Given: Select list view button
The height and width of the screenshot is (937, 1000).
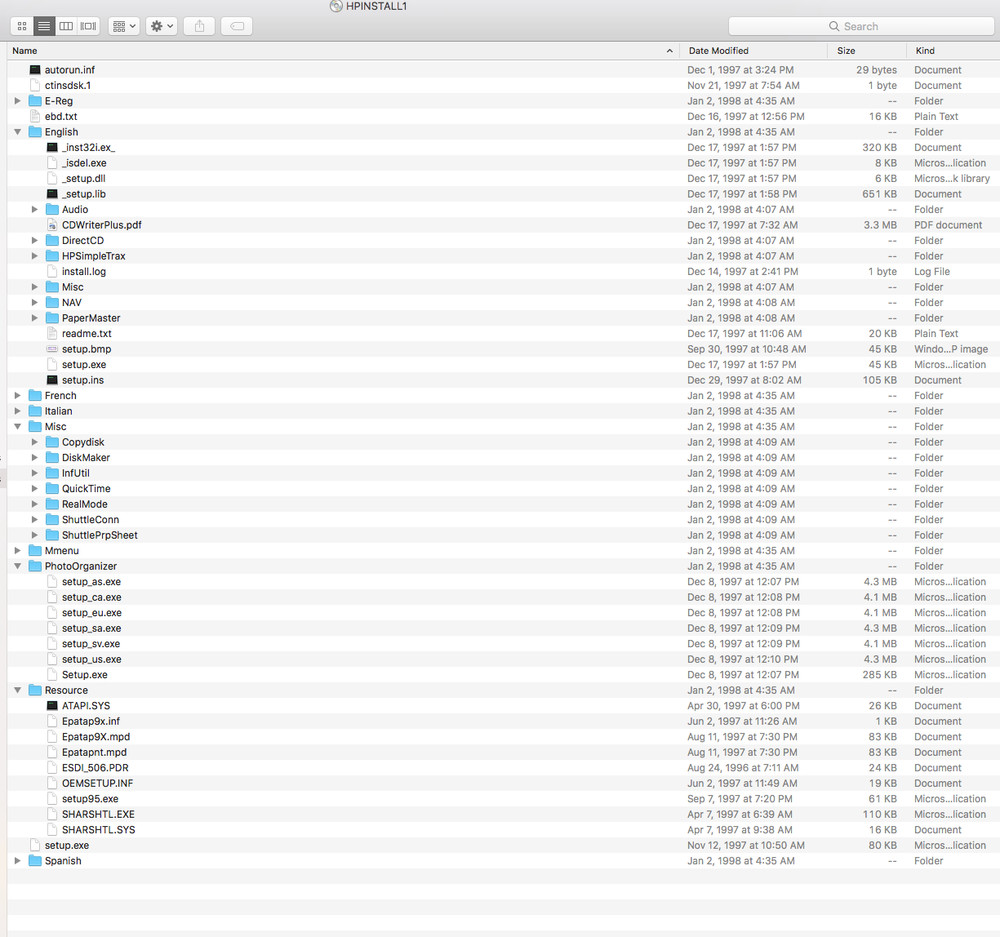Looking at the screenshot, I should 44,26.
